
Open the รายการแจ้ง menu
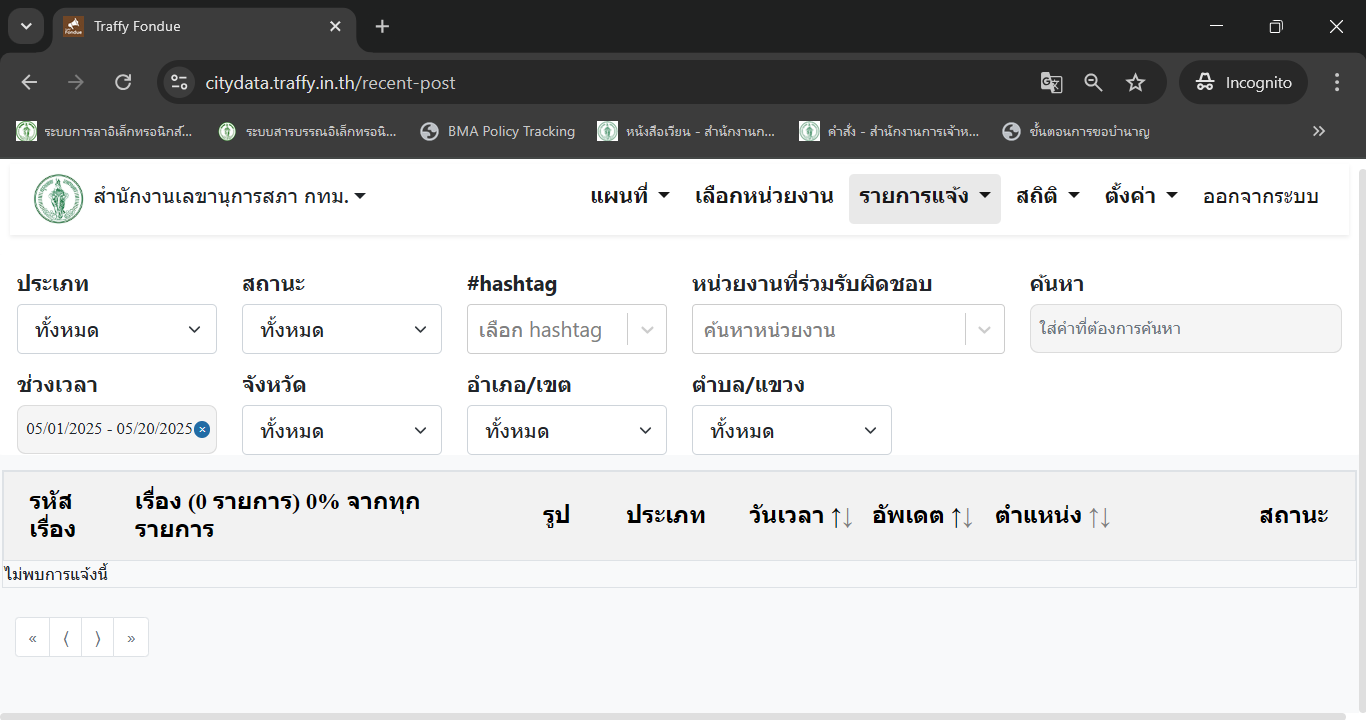coord(924,198)
